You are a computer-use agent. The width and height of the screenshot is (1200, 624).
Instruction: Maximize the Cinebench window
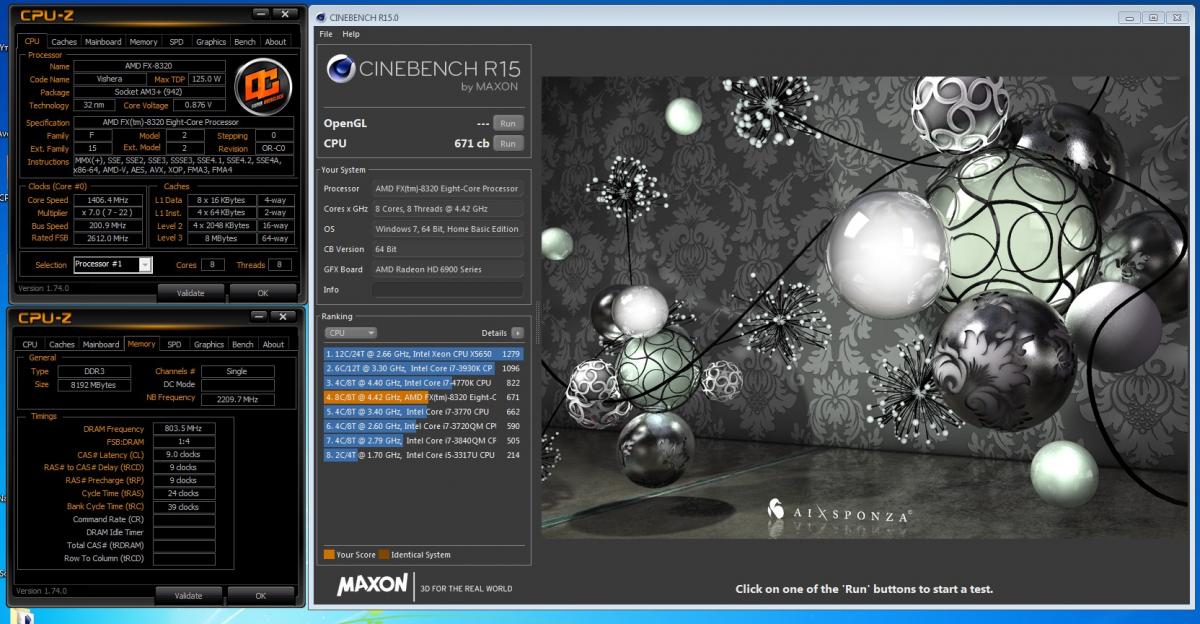pos(1153,18)
